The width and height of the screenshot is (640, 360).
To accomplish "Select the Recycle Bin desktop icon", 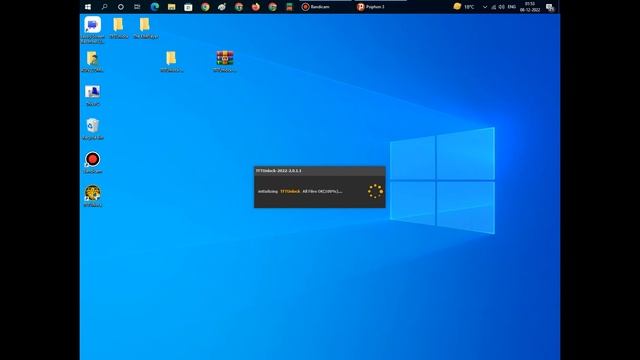I will pos(93,129).
